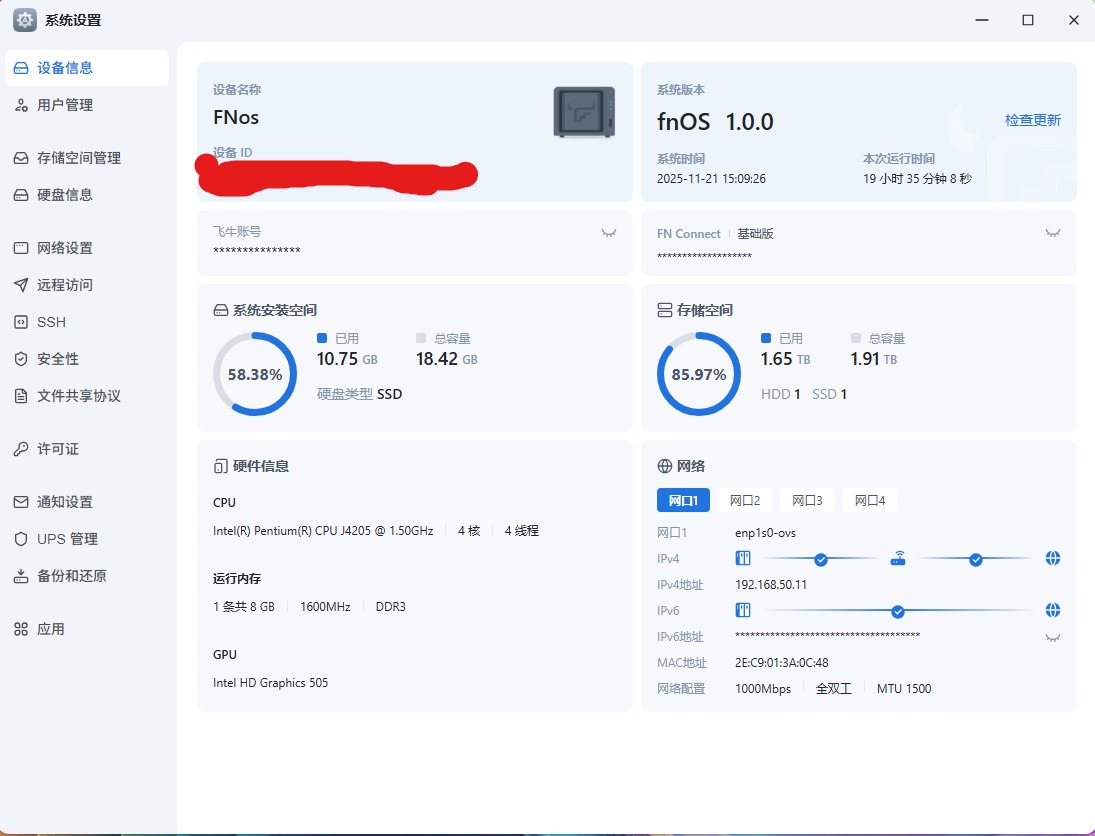Screen dimensions: 1095x836
Task: Click the fnOS 1.0.0 version text
Action: tap(715, 122)
